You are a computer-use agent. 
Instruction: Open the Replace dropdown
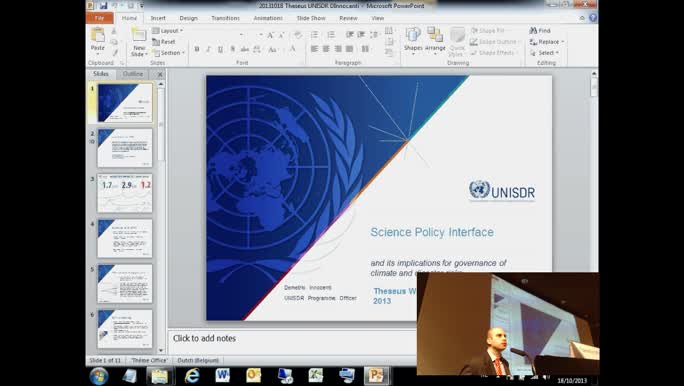click(x=547, y=42)
